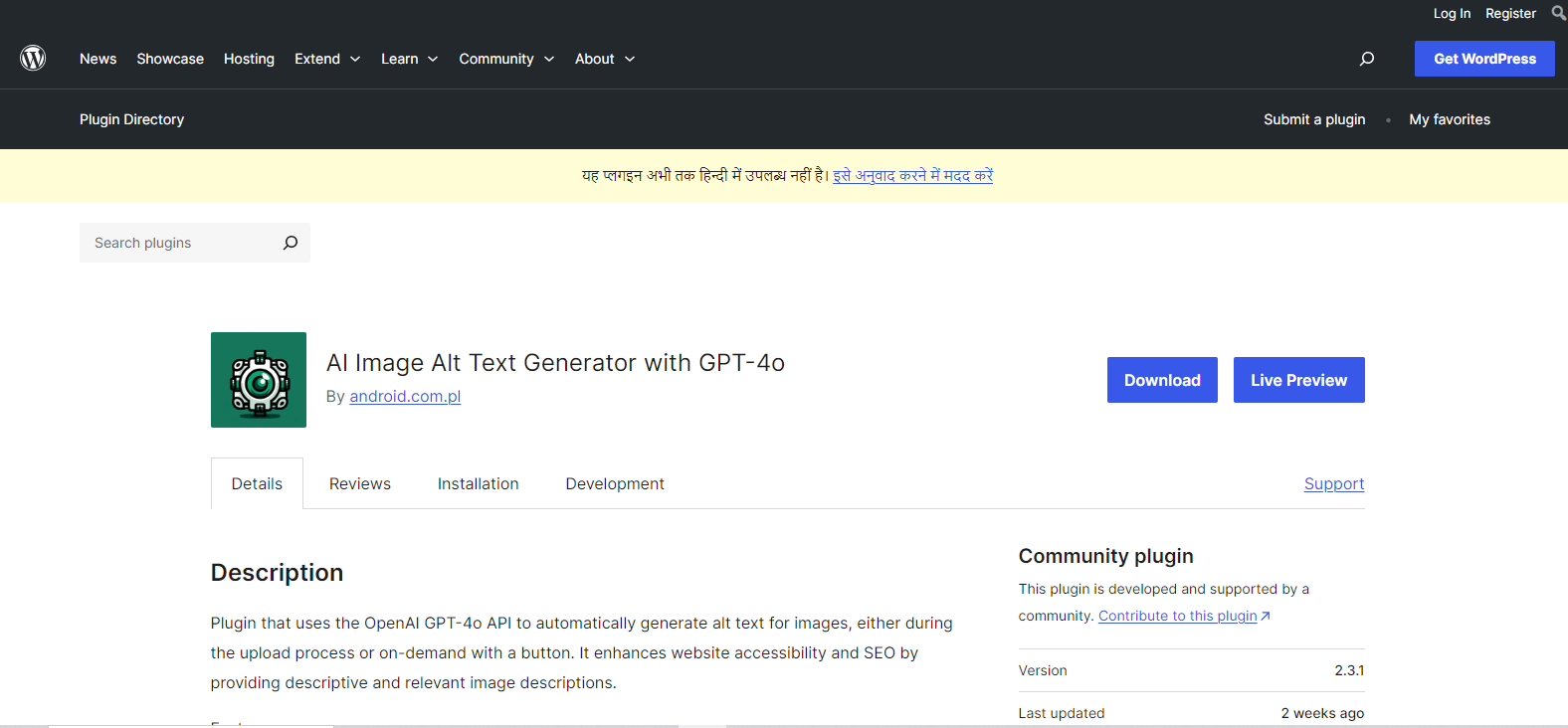The height and width of the screenshot is (728, 1568).
Task: Click the Description heading
Action: [x=277, y=573]
